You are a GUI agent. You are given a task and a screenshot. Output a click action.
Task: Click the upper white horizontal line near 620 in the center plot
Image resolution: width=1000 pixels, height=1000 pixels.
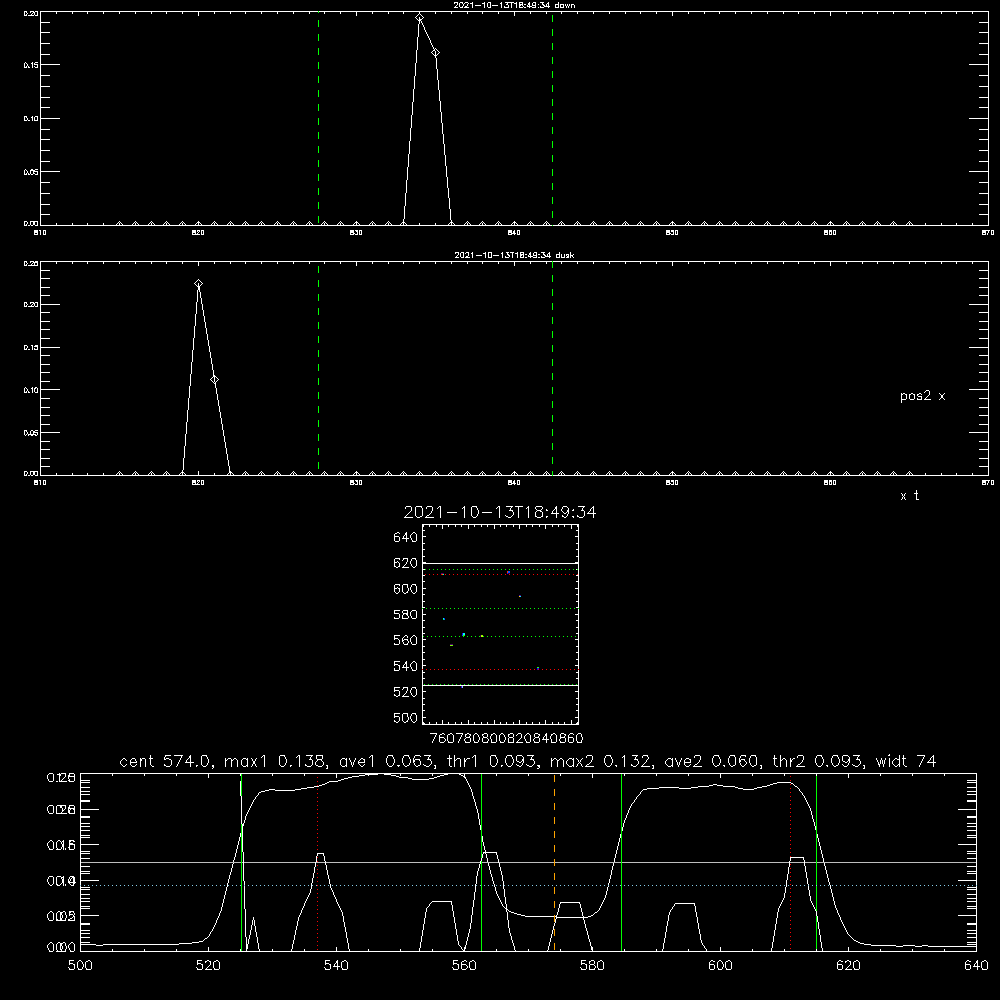[x=500, y=563]
